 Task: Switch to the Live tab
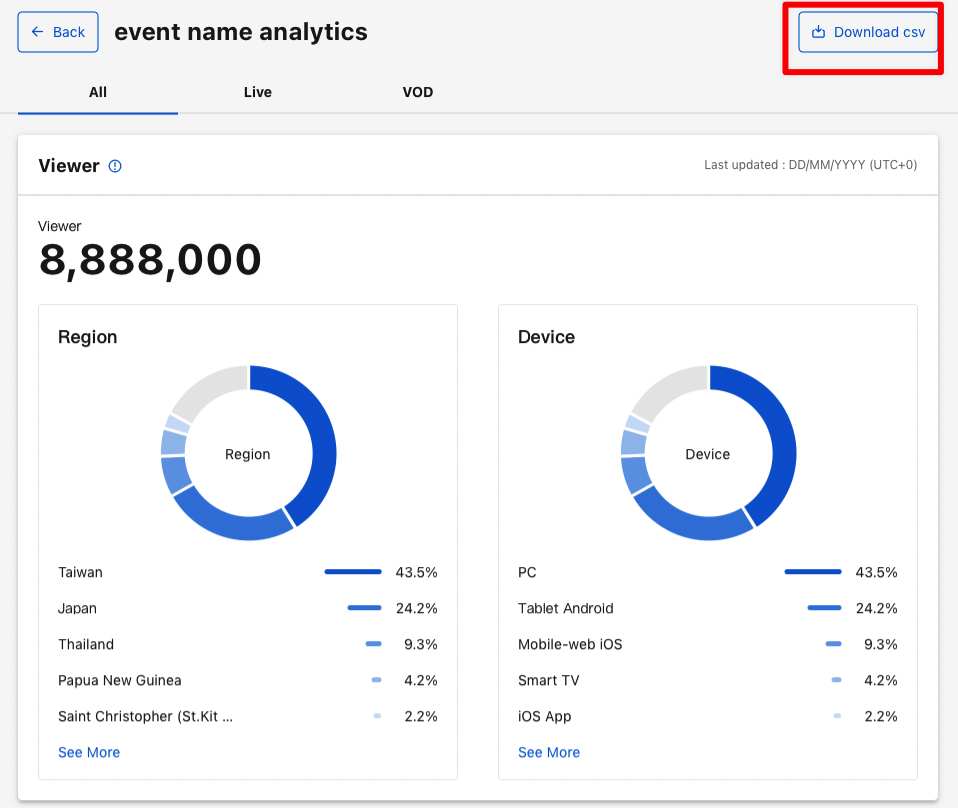(257, 92)
